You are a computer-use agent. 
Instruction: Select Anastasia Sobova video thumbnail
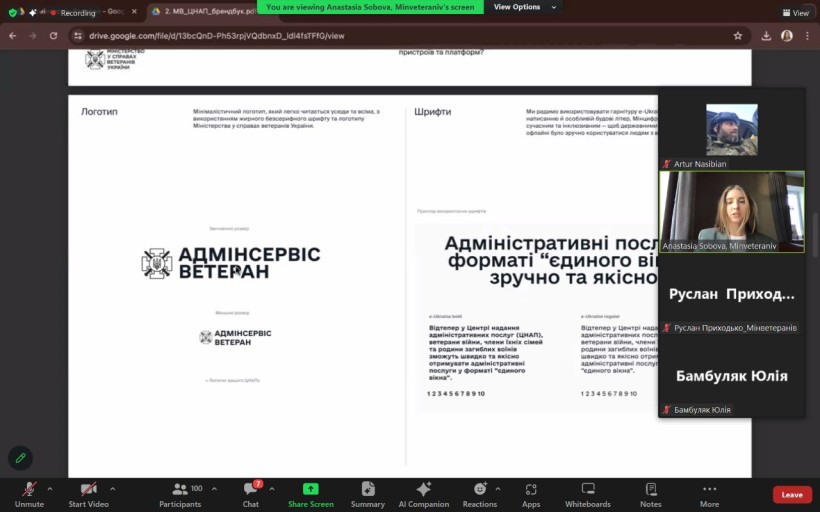(732, 212)
